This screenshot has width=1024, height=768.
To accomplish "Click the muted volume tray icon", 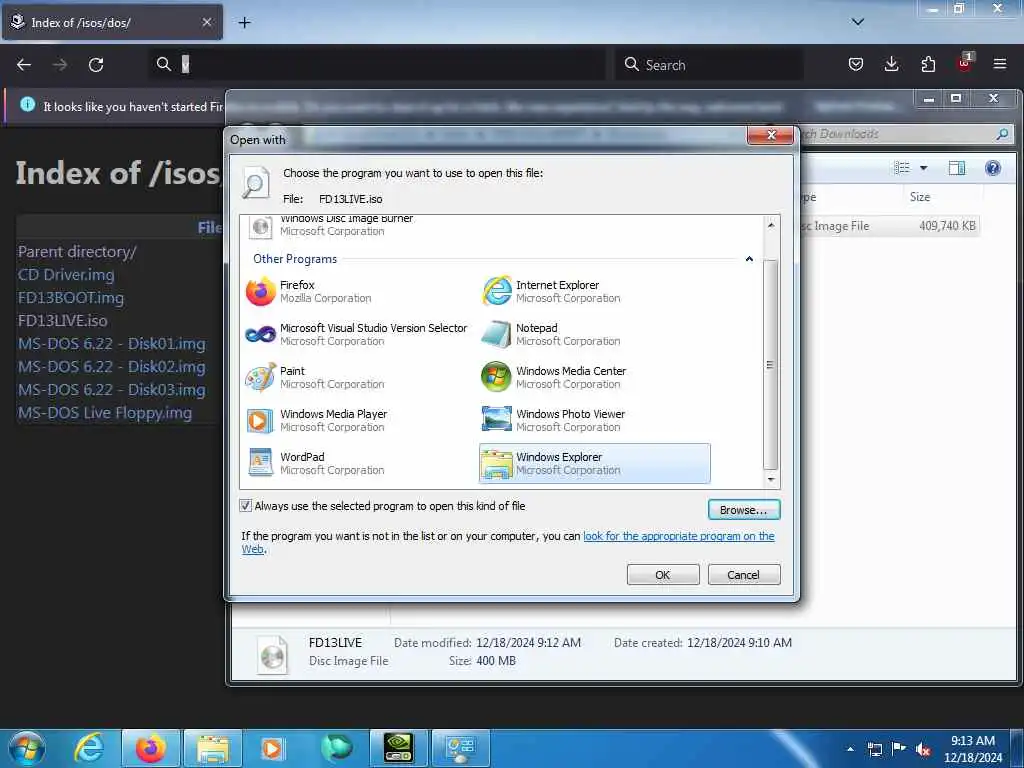I will click(x=923, y=749).
